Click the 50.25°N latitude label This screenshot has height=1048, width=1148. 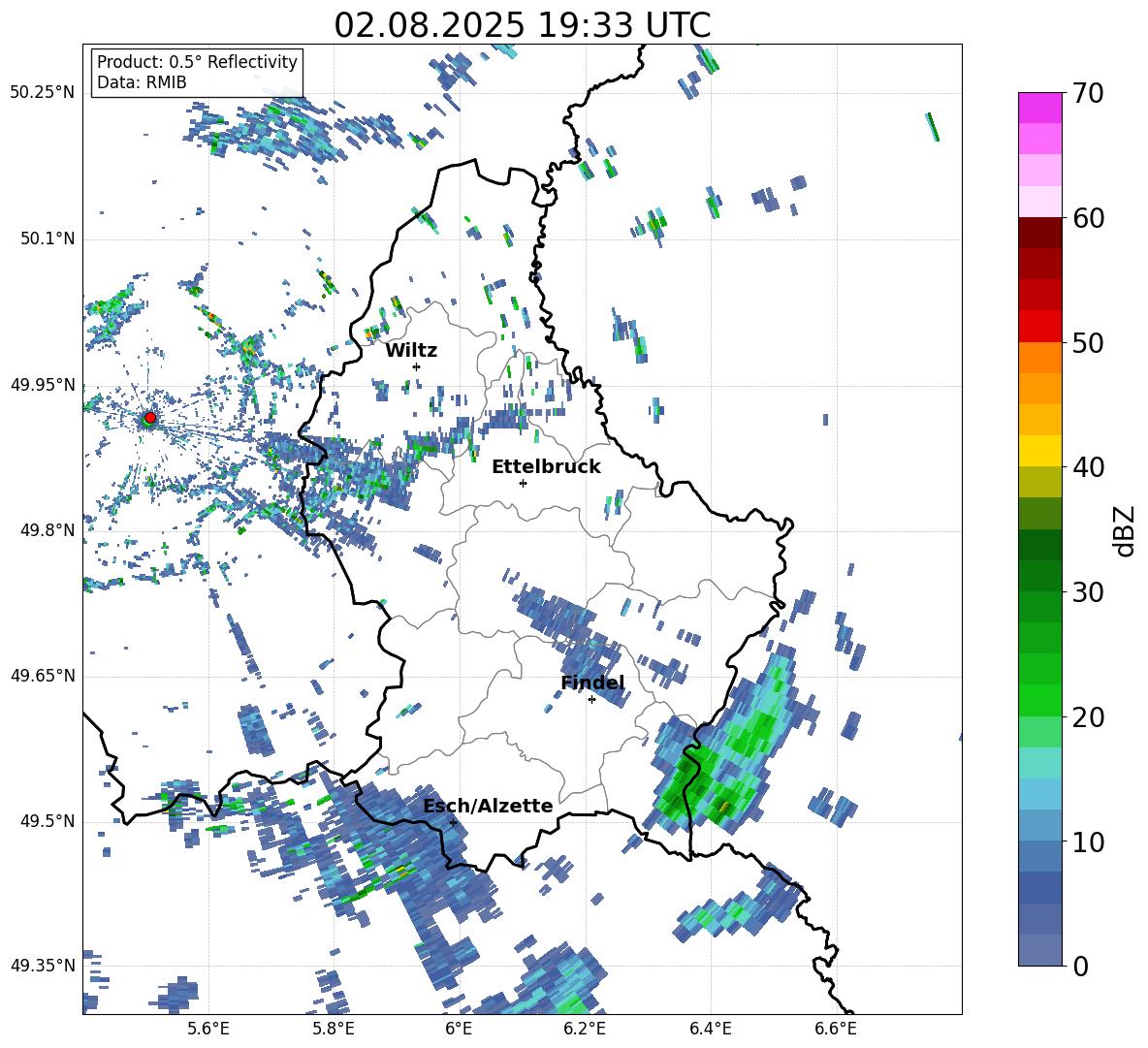coord(43,92)
